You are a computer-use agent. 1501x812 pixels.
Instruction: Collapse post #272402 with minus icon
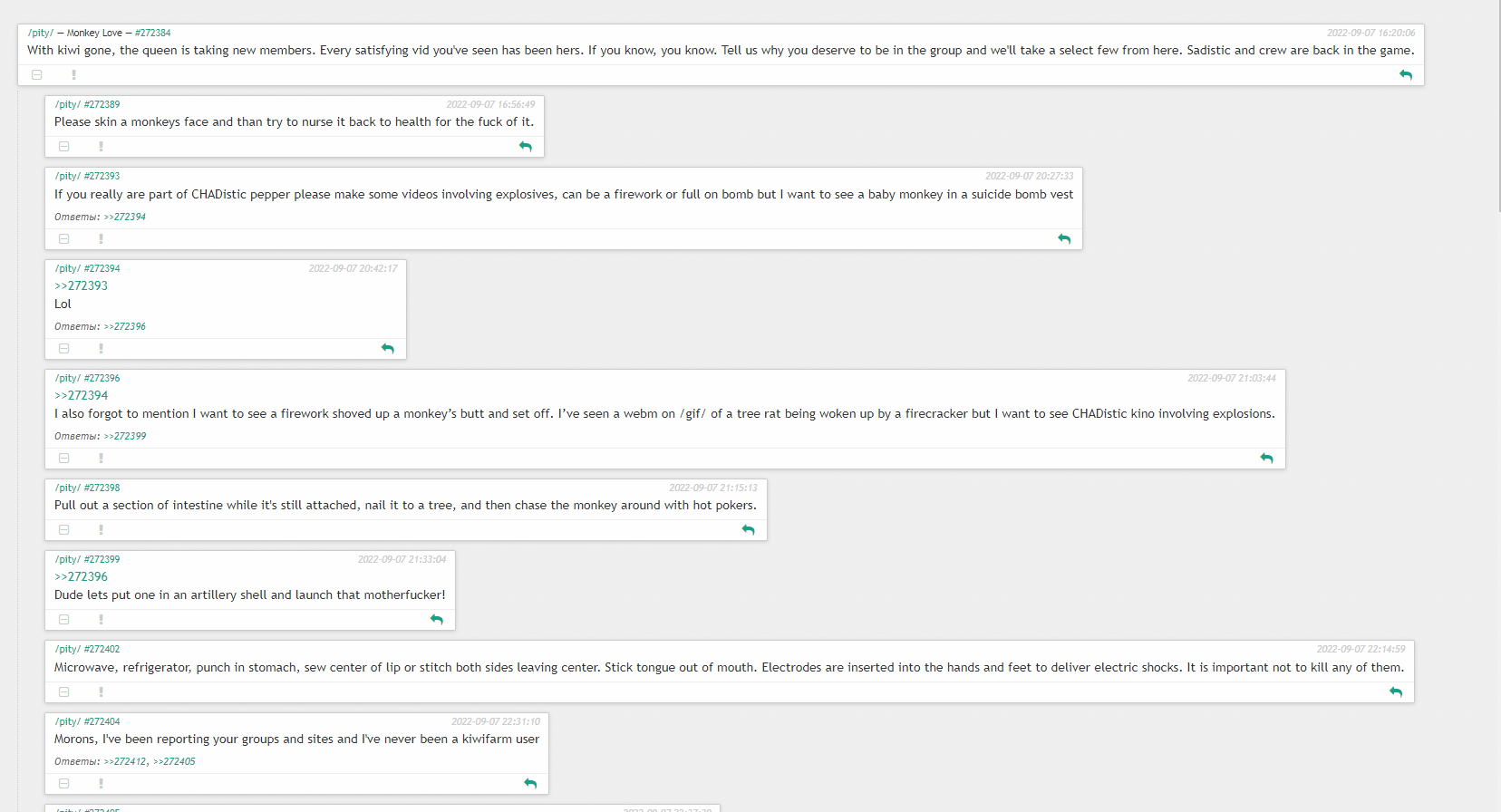tap(64, 691)
